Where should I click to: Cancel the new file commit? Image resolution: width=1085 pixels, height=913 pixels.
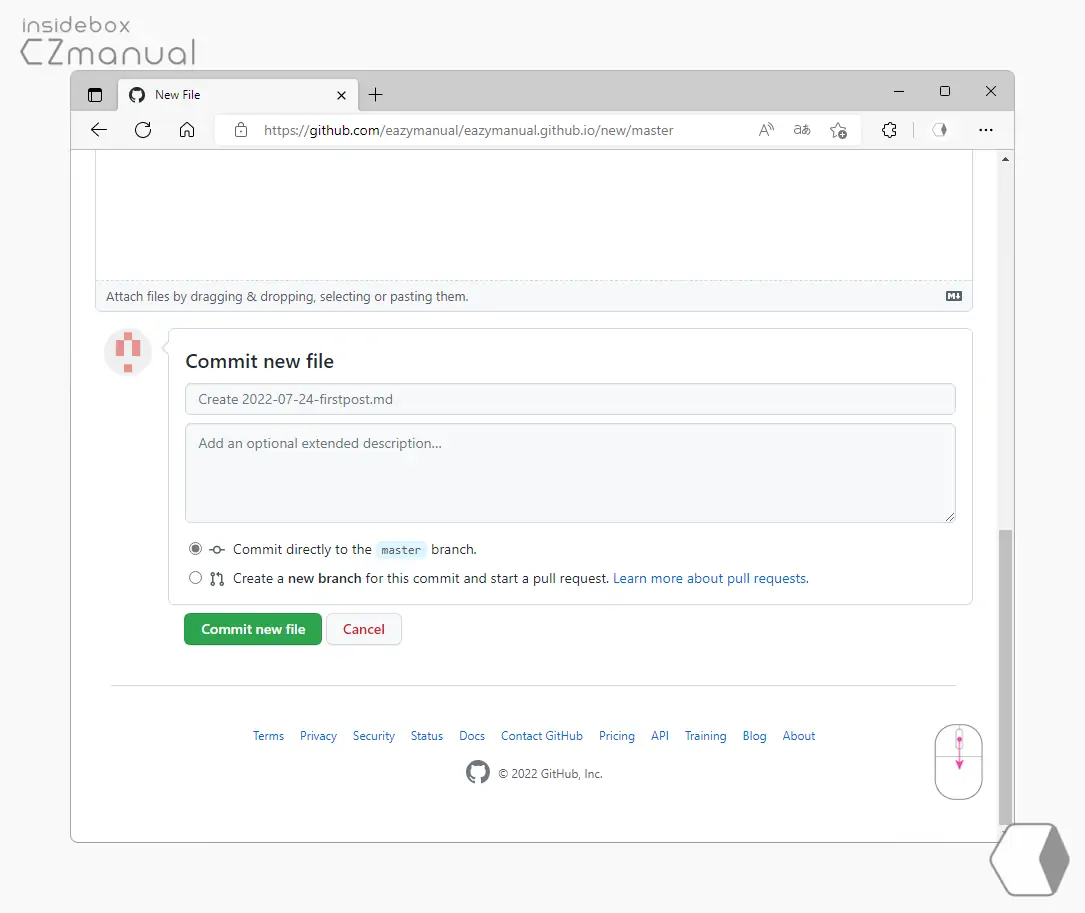[x=364, y=629]
